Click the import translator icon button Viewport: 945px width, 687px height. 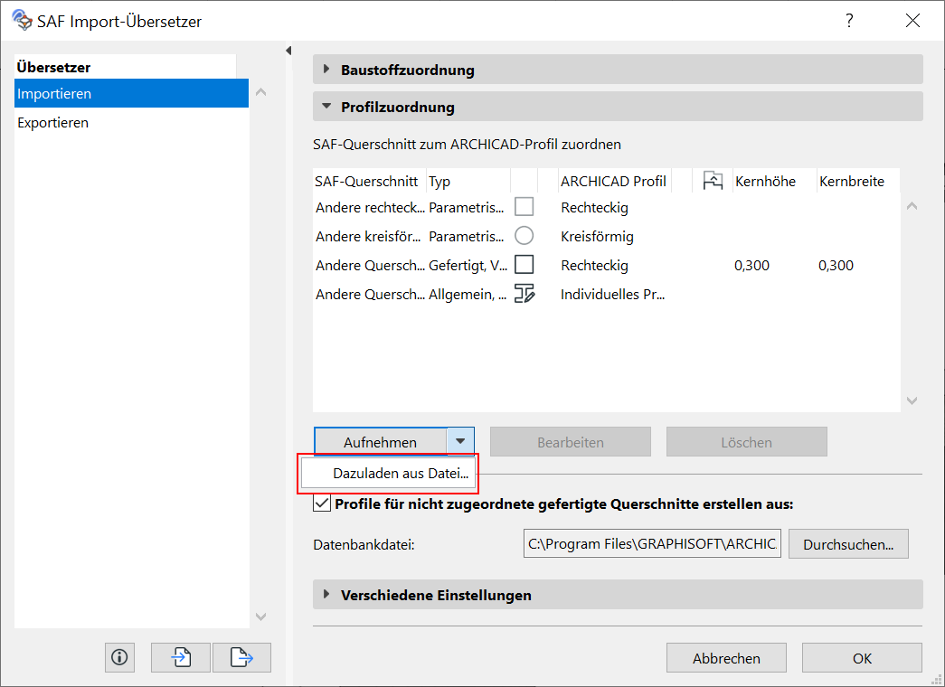click(x=181, y=657)
